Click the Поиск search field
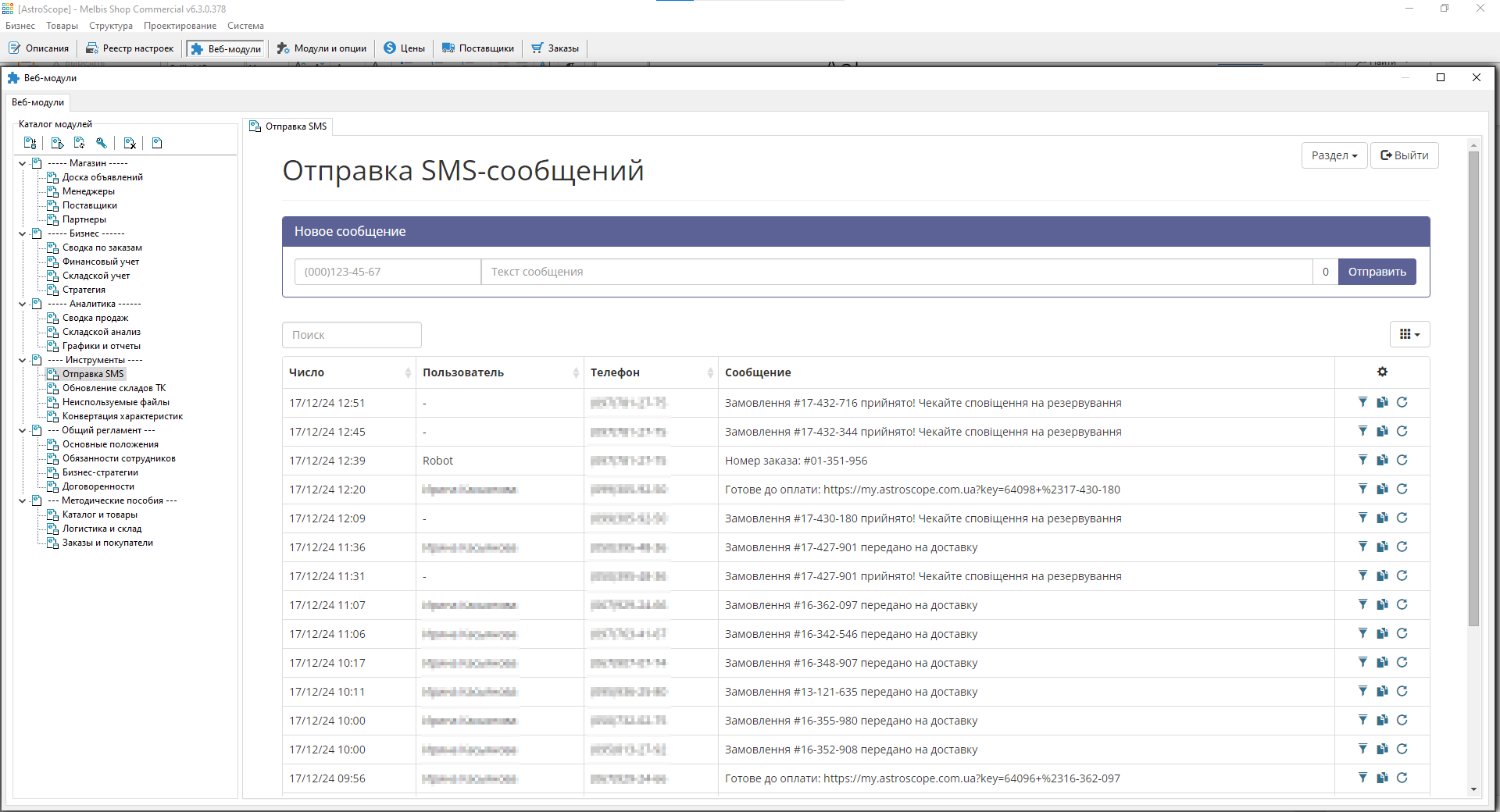Screen dimensions: 1500x812 [352, 335]
